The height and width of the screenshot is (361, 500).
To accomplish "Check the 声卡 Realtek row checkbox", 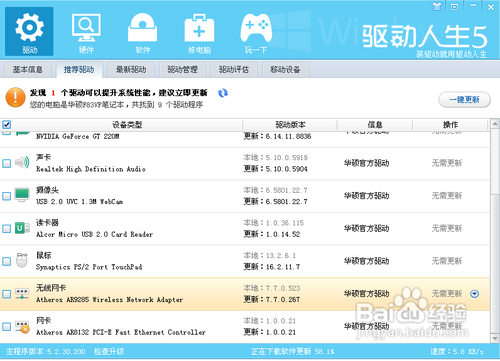I will (6, 163).
